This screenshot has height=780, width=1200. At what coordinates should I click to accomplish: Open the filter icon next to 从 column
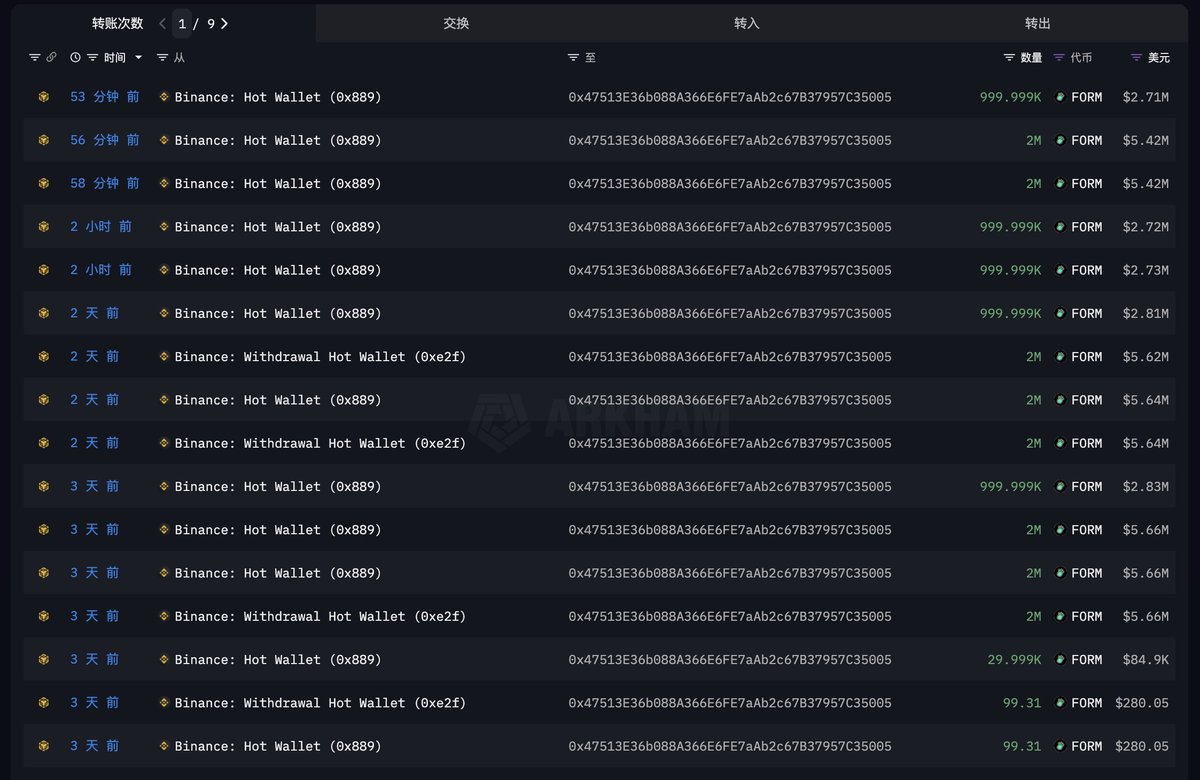pyautogui.click(x=162, y=58)
